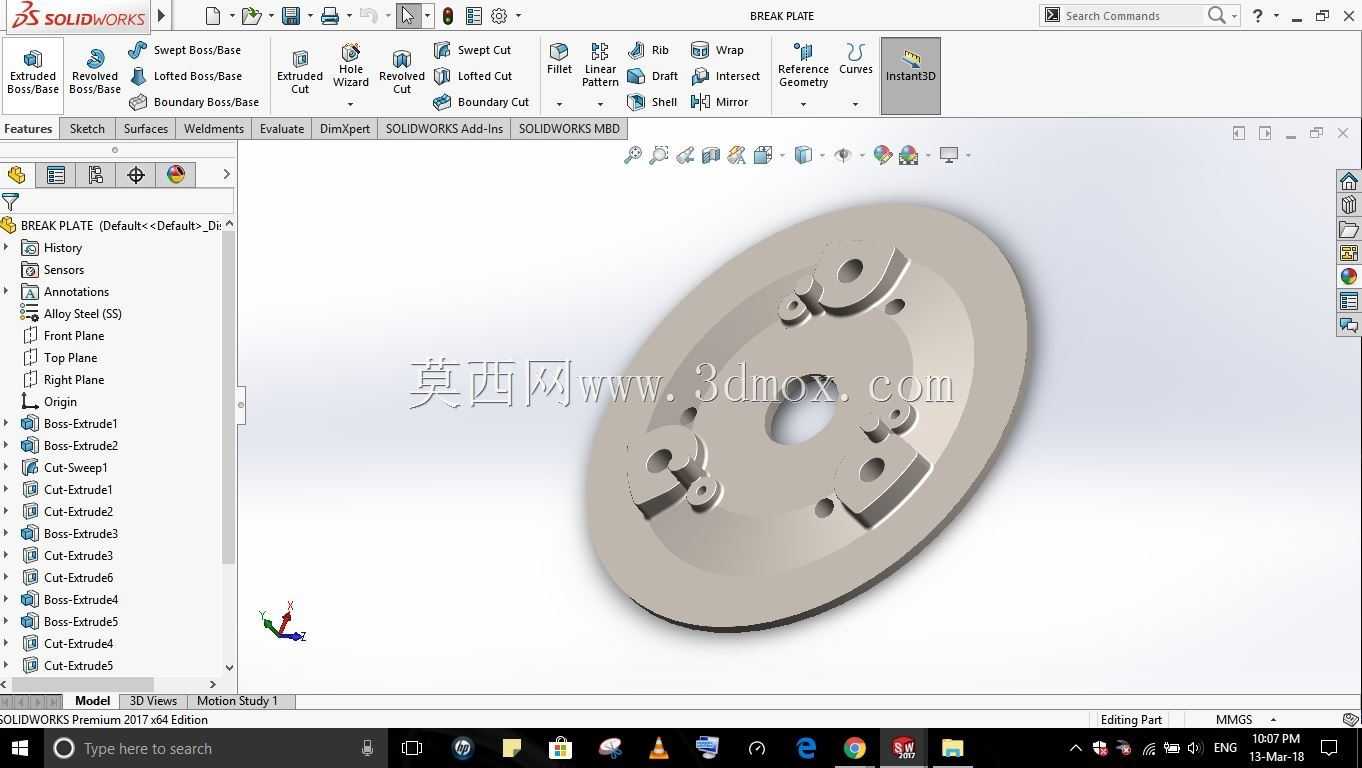
Task: Go to SOLIDWORKS Add-Ins tab
Action: 444,129
